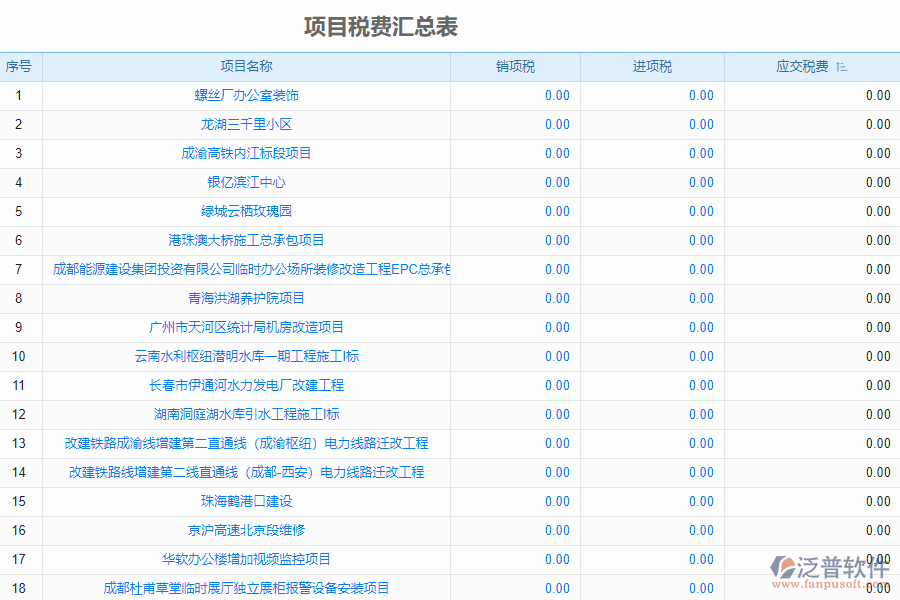Open the 绿城云栖玫瑰园 project details
The image size is (900, 600).
coord(248,211)
